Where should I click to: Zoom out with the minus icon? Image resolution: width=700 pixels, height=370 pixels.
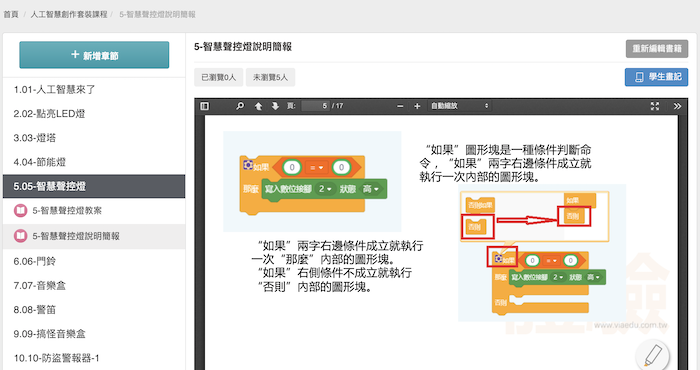point(400,106)
